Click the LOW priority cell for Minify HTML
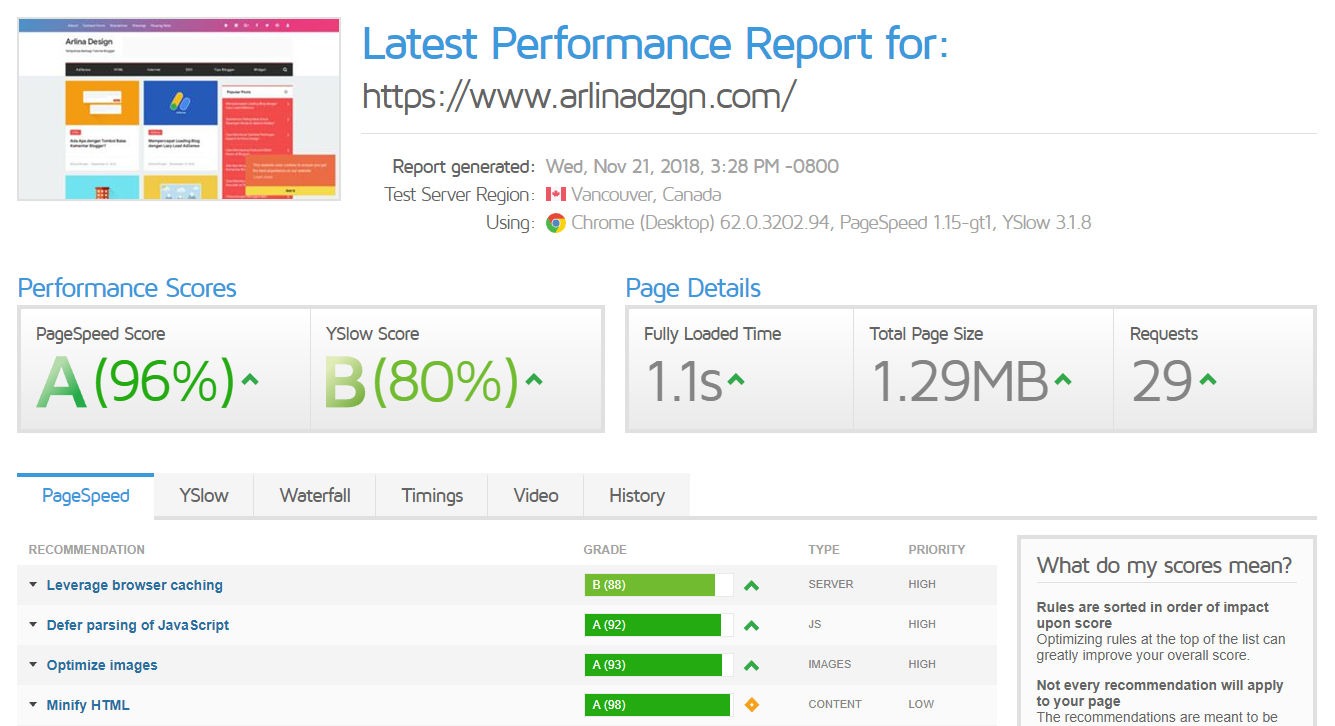This screenshot has width=1335, height=726. (921, 705)
